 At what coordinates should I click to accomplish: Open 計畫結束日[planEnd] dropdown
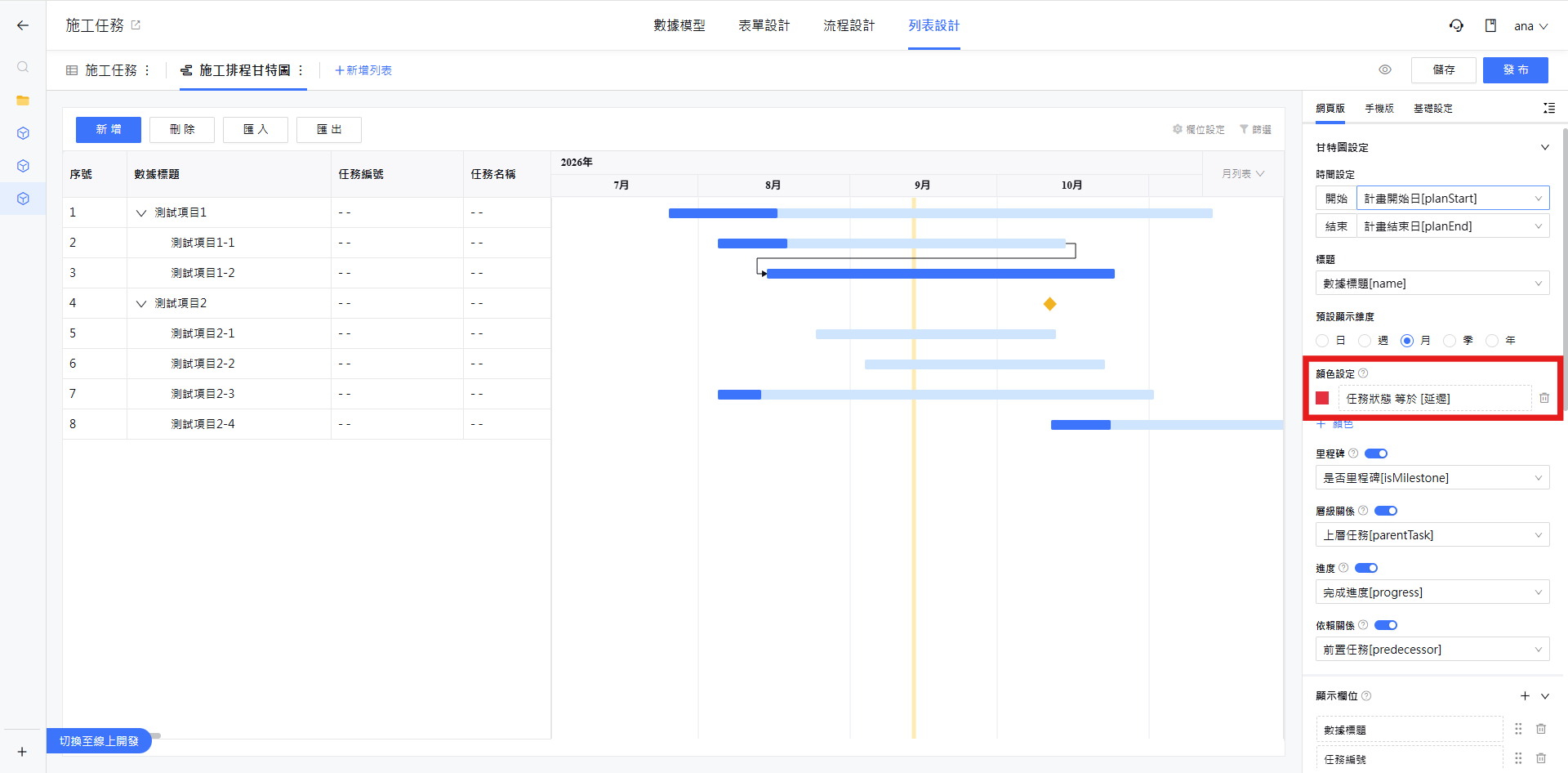click(x=1453, y=226)
